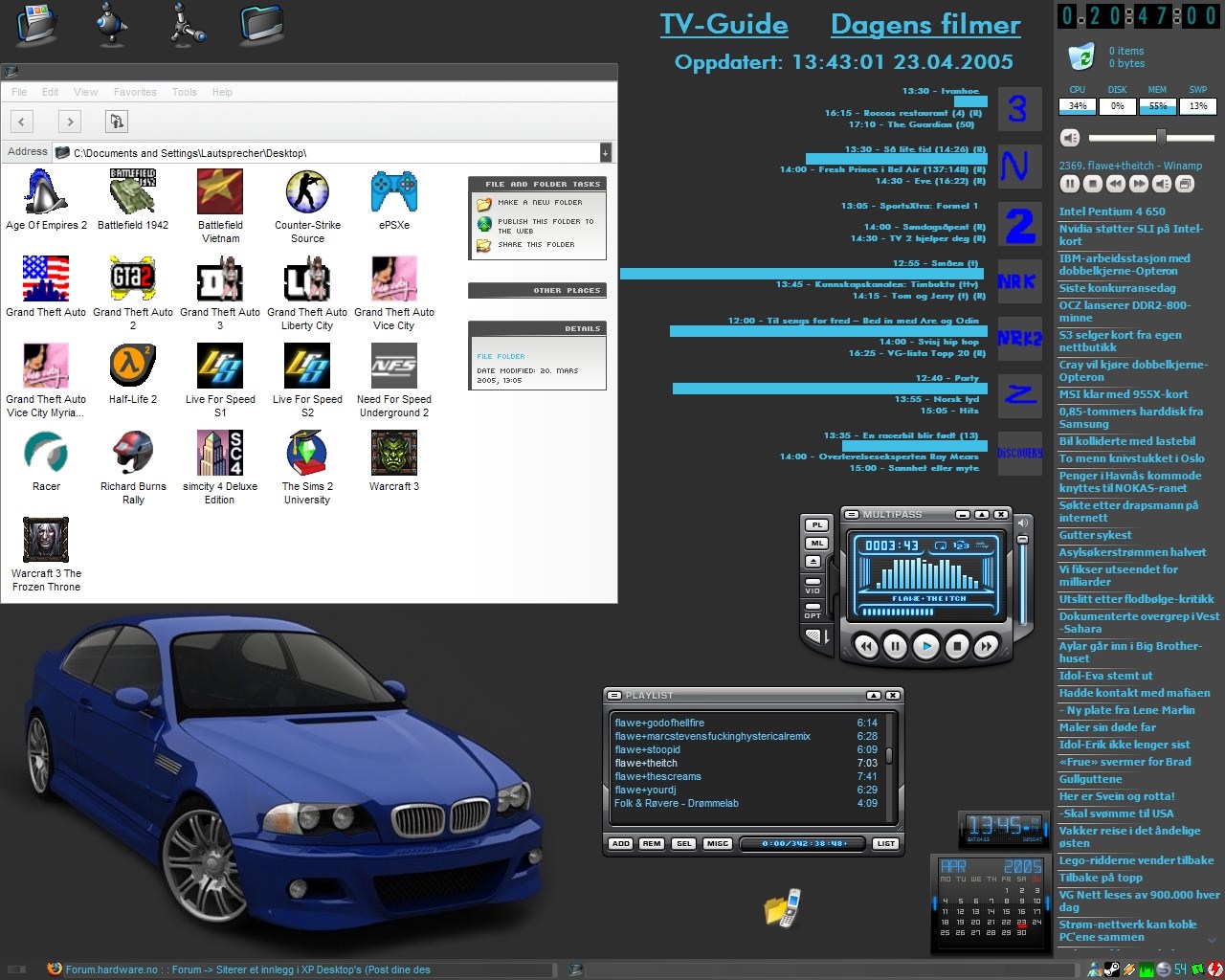Toggle the PL playlist button in Winamp
The width and height of the screenshot is (1225, 980).
[816, 525]
